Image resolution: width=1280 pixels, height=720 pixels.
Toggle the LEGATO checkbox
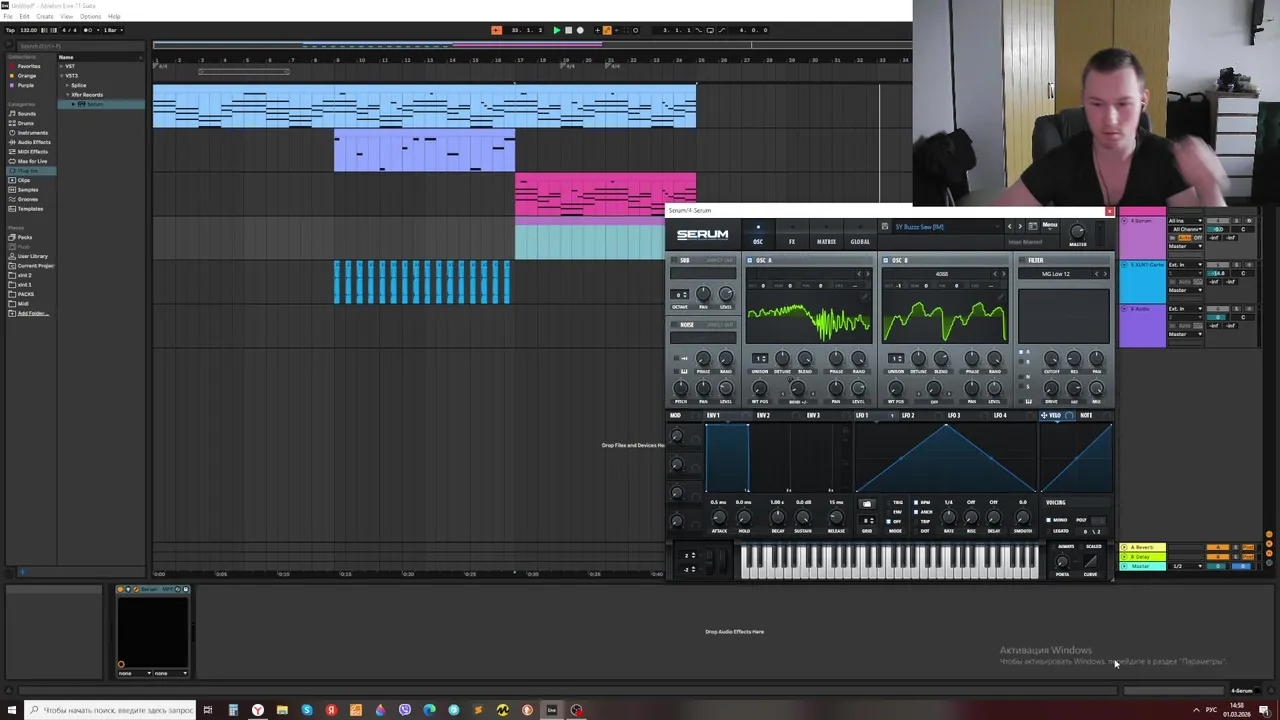pos(1048,531)
